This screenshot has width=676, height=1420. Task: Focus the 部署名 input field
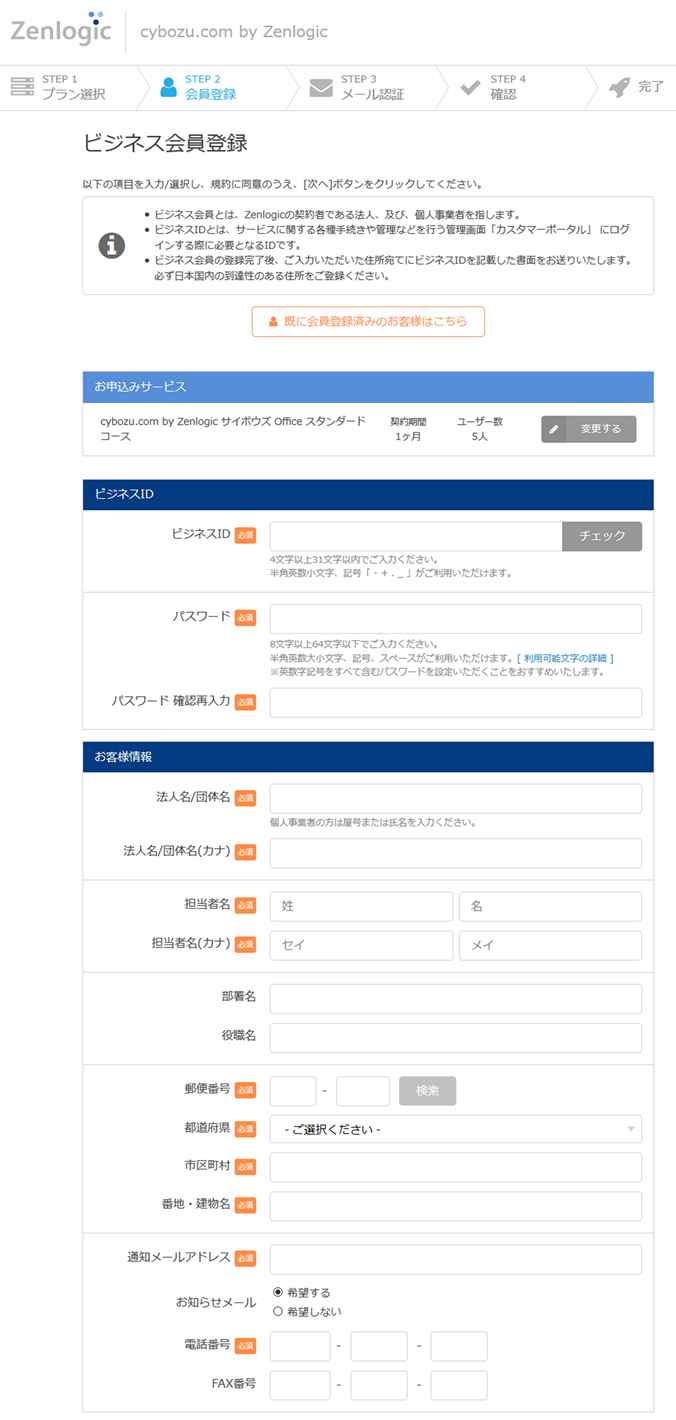coord(456,999)
